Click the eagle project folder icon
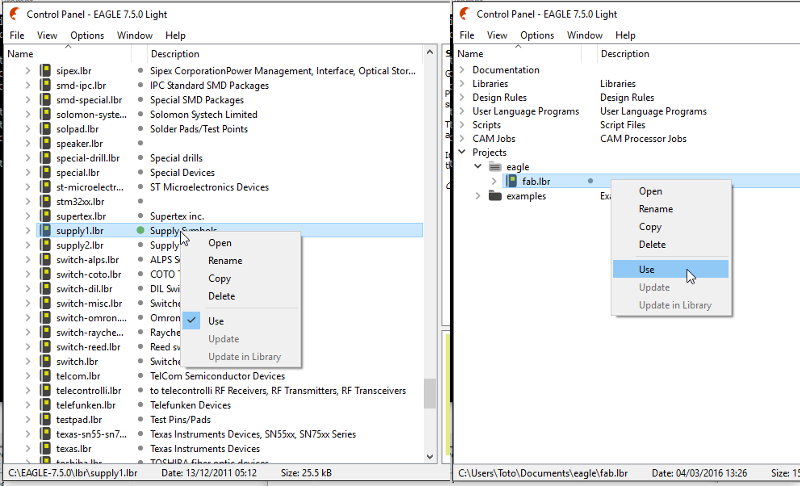The width and height of the screenshot is (800, 486). click(x=495, y=167)
